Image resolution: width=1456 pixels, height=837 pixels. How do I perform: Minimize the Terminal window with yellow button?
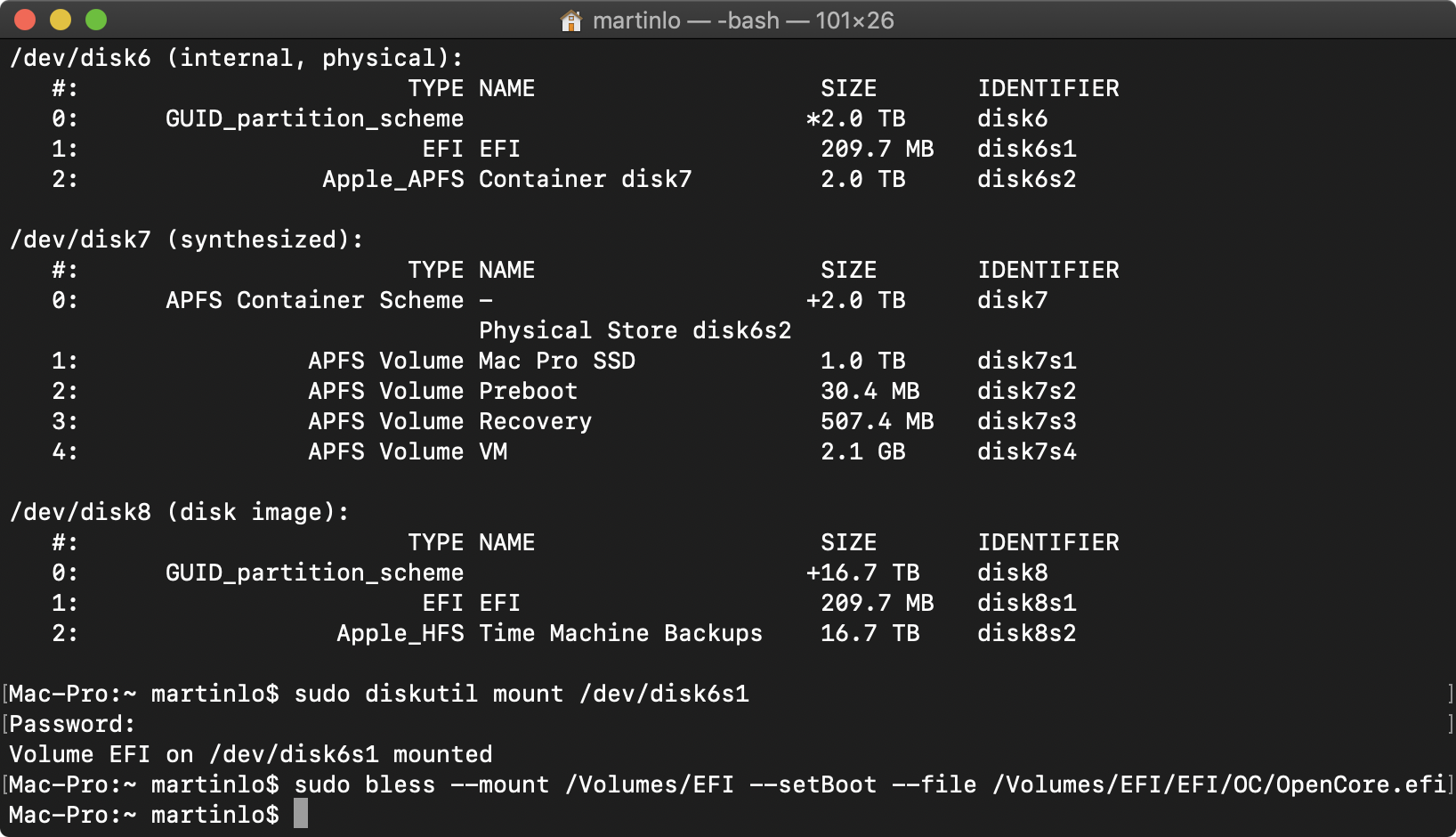pos(61,20)
